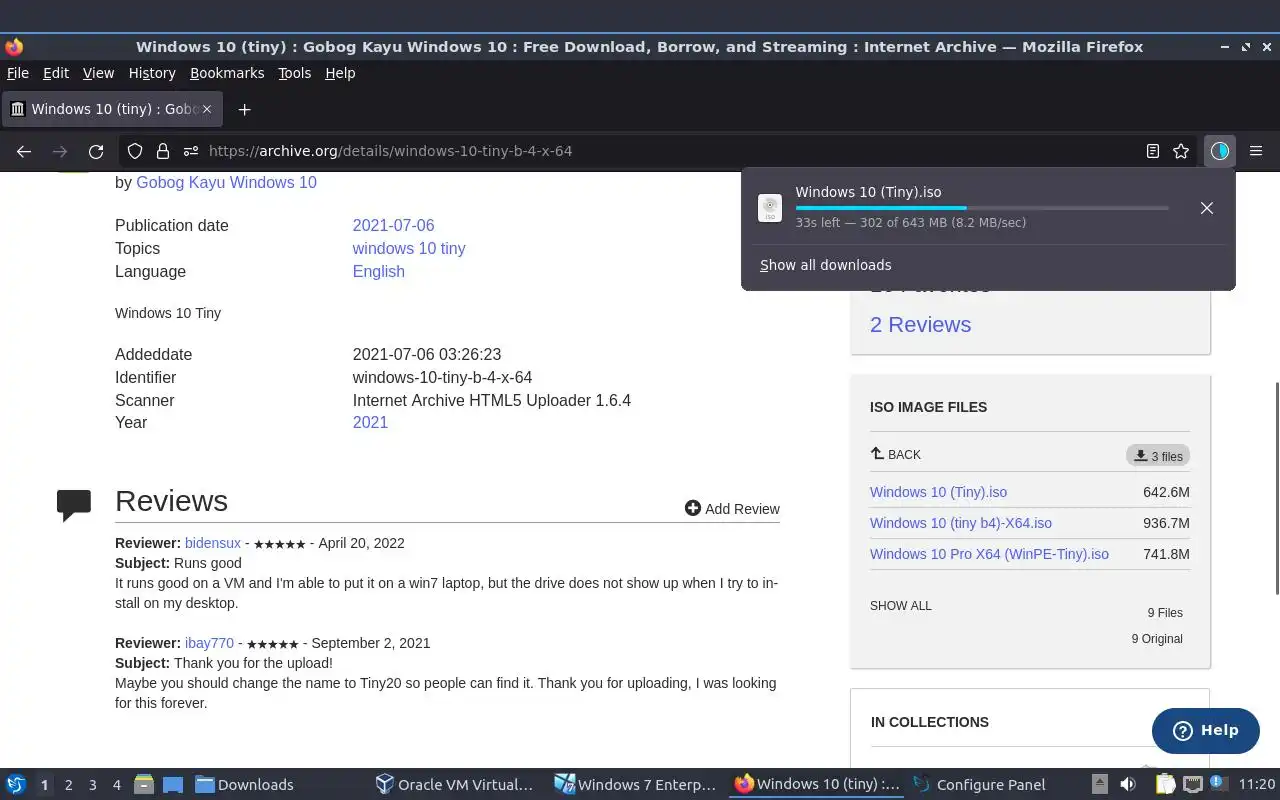Toggle the Firefox downloads panel button

[x=1219, y=151]
